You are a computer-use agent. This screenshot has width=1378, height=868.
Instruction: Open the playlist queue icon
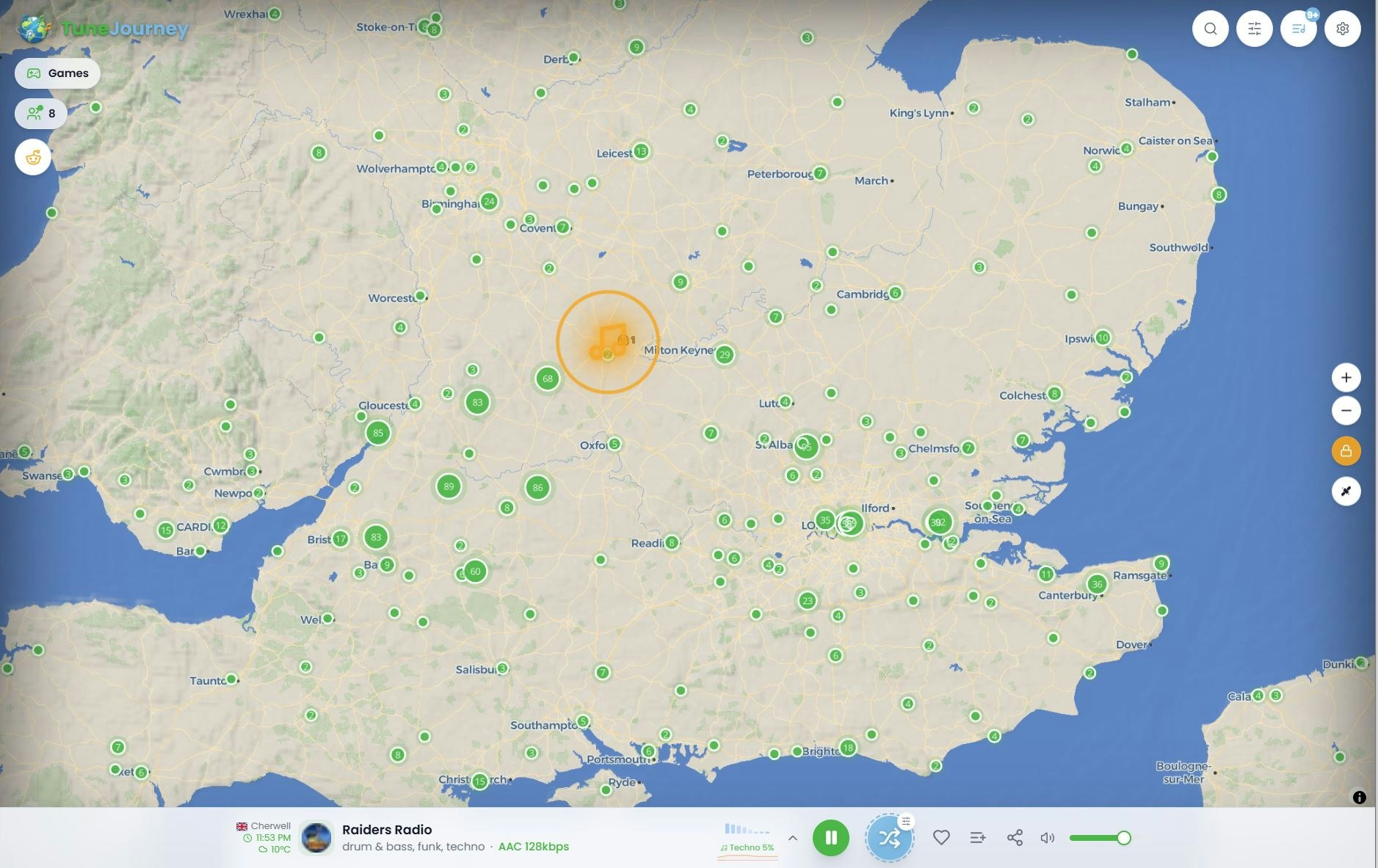[1299, 29]
